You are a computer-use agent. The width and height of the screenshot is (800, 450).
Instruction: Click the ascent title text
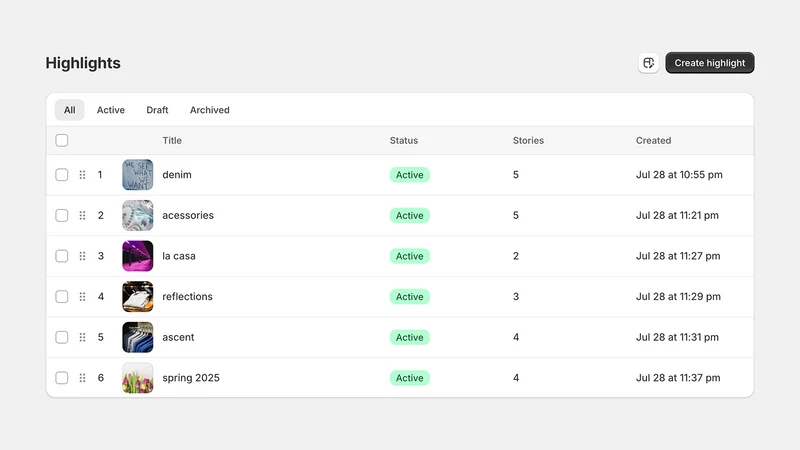(x=178, y=337)
